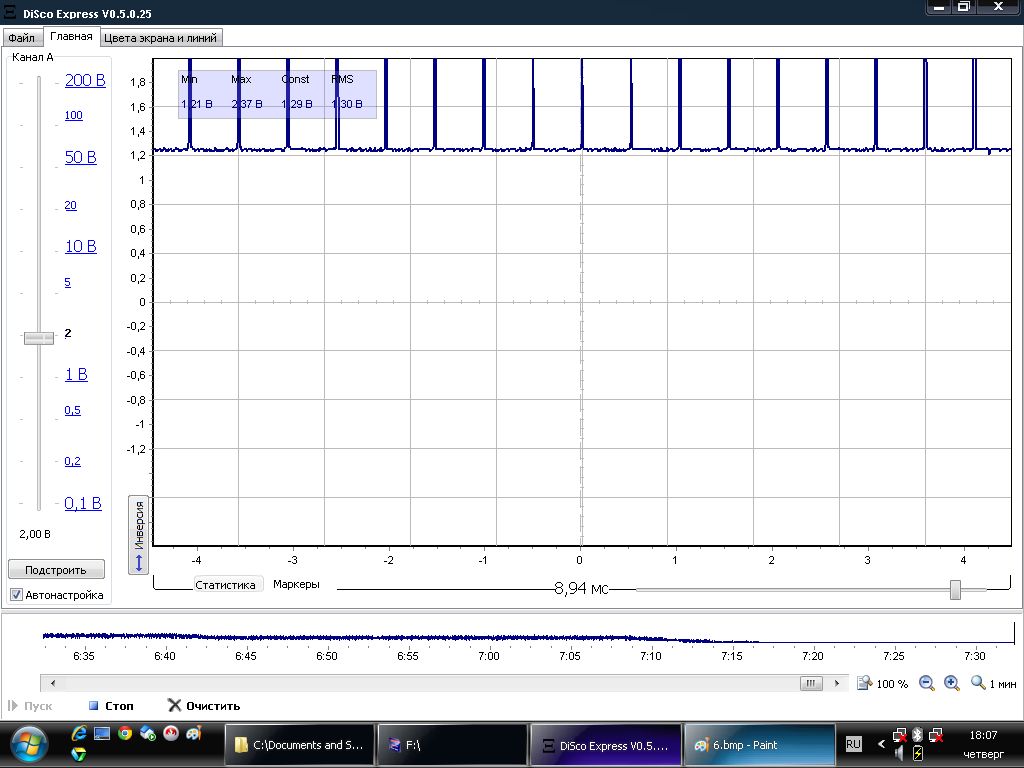
Task: Click the timeline scrollbar right arrow
Action: point(837,684)
